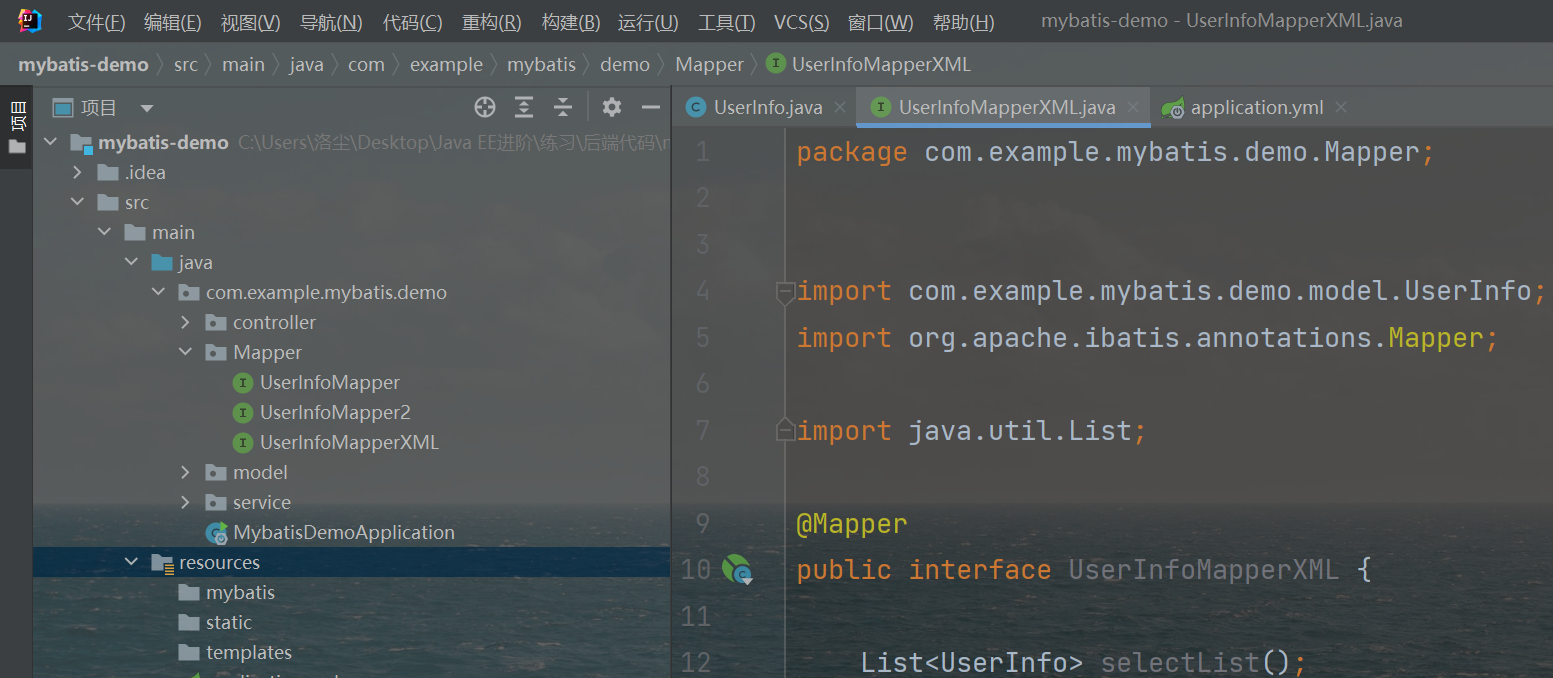1553x678 pixels.
Task: Click the mybatis-demo breadcrumb
Action: (x=83, y=64)
